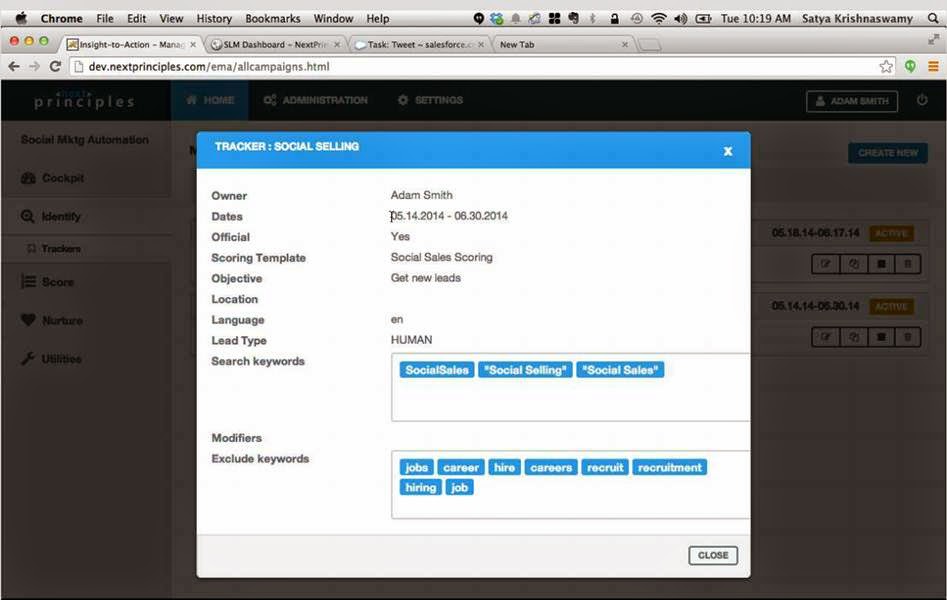947x600 pixels.
Task: Click the hiring exclude keyword tag
Action: (420, 488)
